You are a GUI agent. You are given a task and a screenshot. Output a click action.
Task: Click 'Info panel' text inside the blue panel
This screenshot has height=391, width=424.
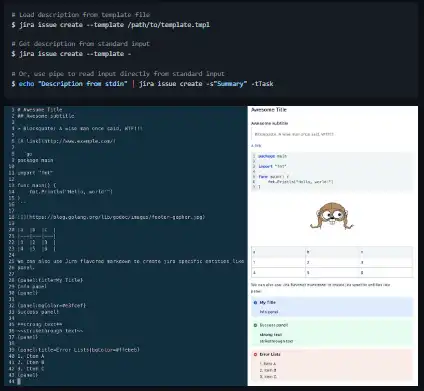pyautogui.click(x=269, y=312)
